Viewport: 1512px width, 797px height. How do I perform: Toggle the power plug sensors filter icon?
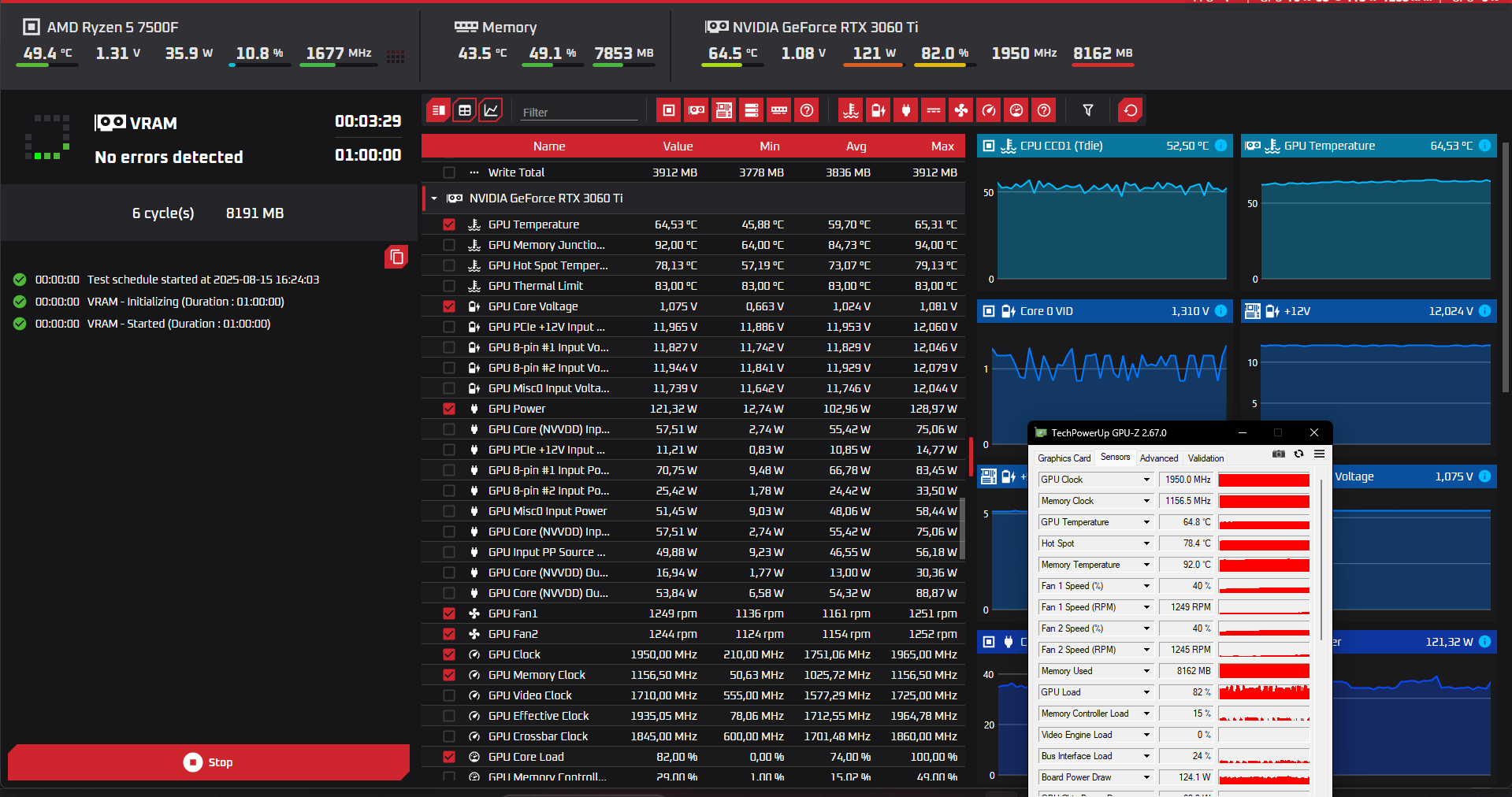pos(906,110)
